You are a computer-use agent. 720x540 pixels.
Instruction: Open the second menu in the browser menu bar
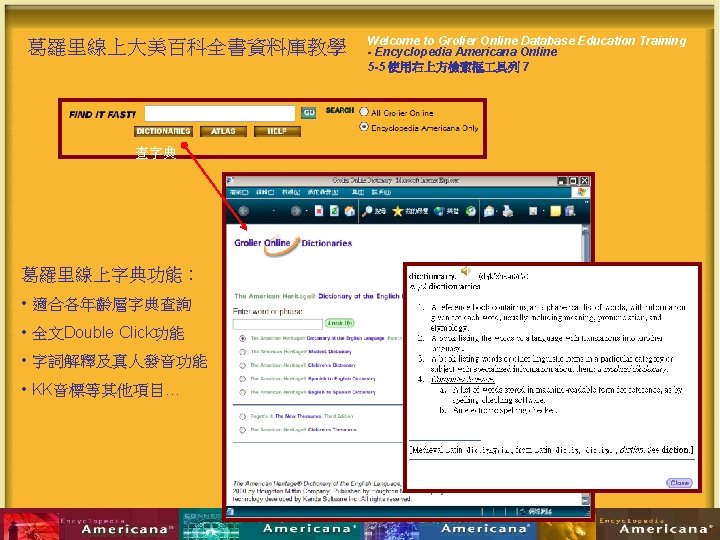coord(265,192)
